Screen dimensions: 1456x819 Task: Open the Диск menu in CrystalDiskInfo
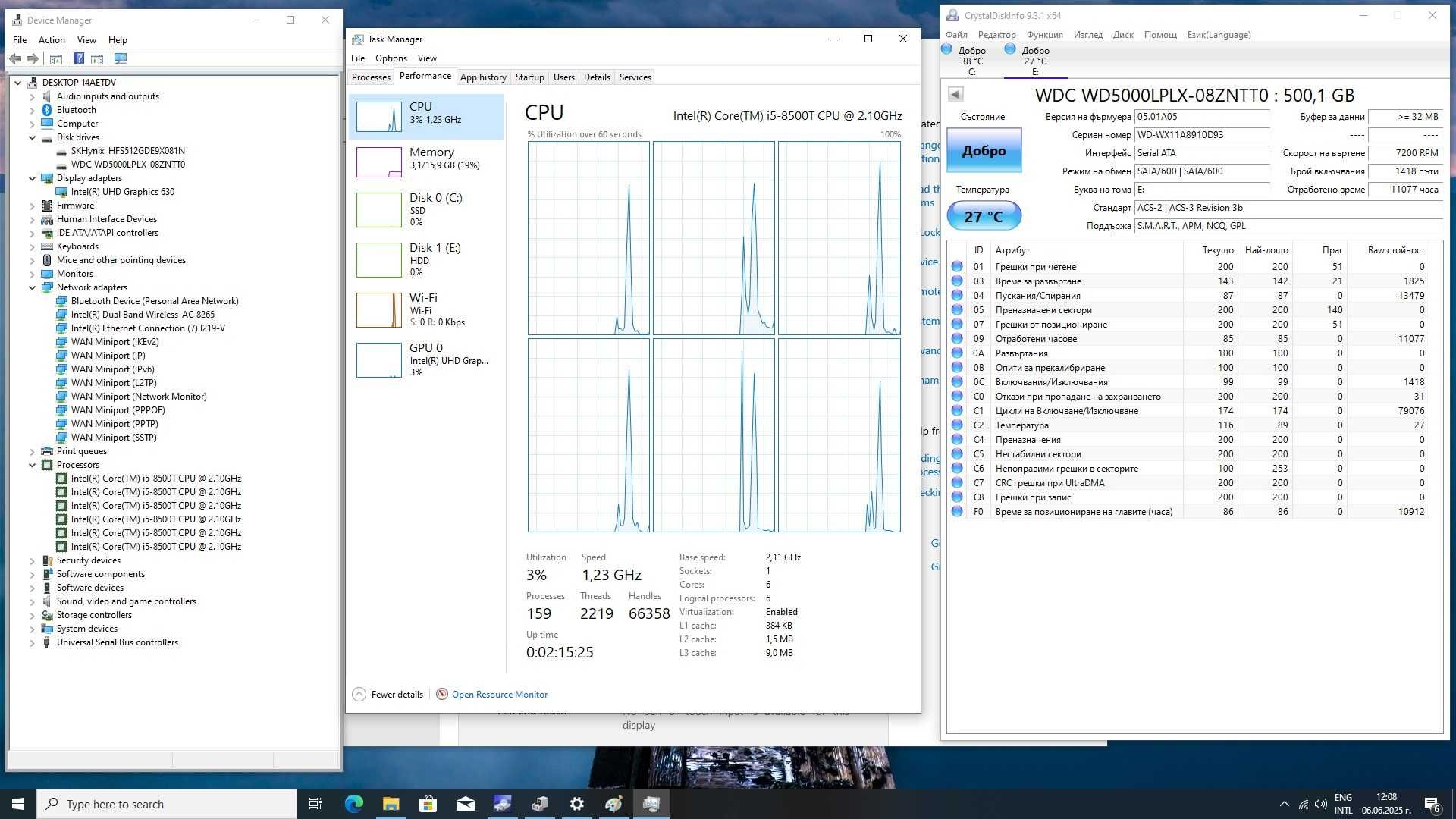click(x=1123, y=35)
